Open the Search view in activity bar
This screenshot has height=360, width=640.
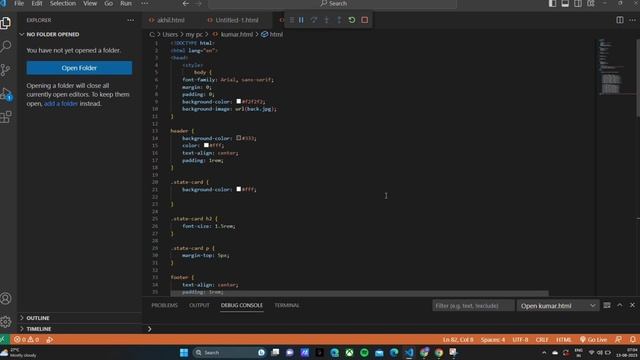(x=6, y=46)
